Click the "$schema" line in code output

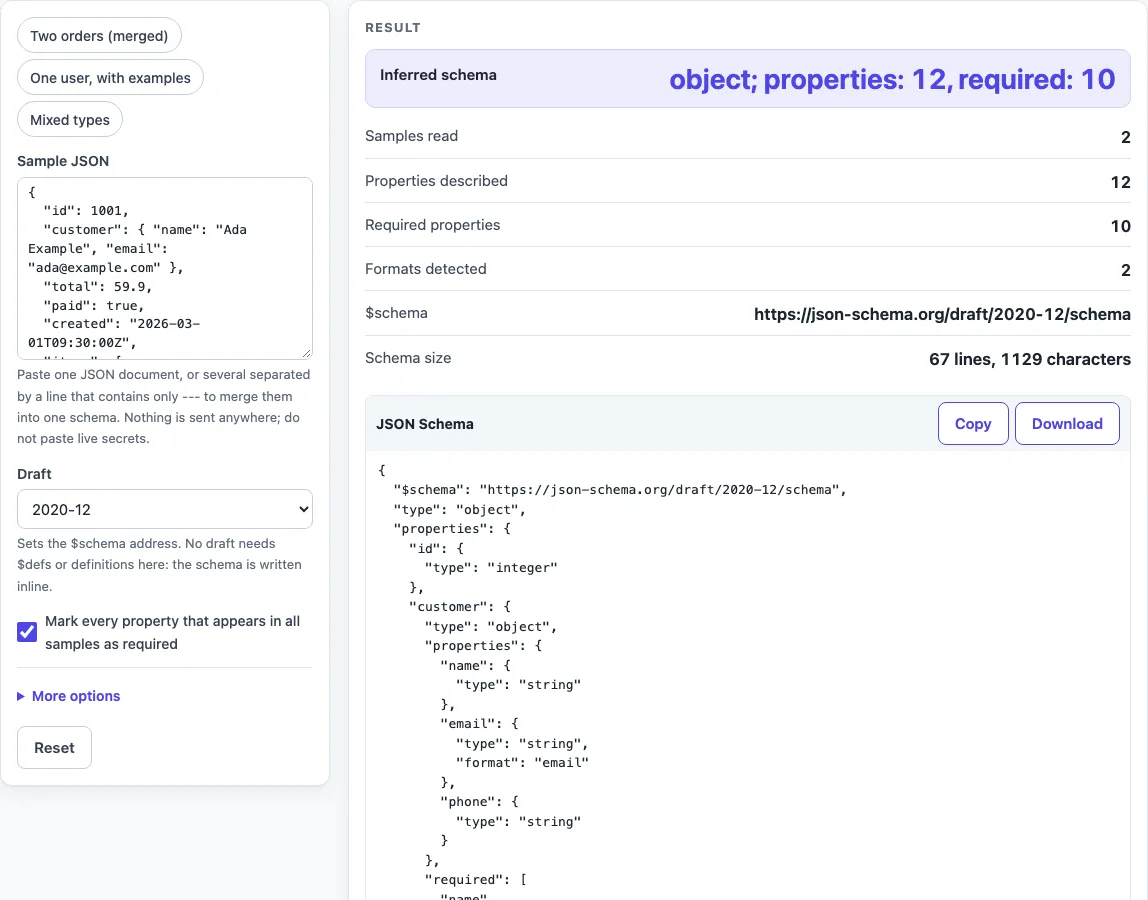point(620,490)
